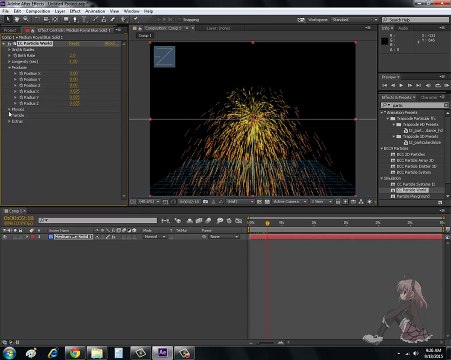Enable motion blur in timeline switches
451x360 pixels.
coord(208,220)
